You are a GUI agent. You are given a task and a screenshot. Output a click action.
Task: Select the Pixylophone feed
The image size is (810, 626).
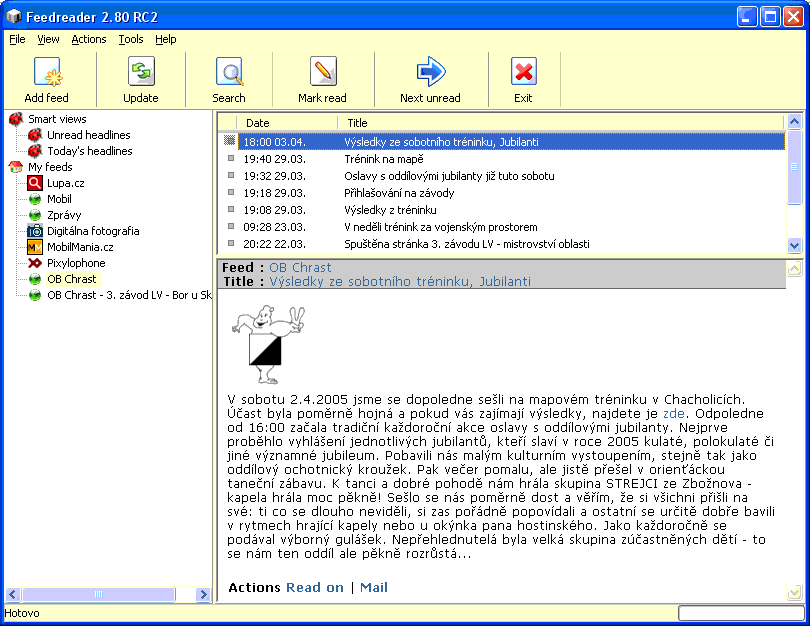click(76, 263)
